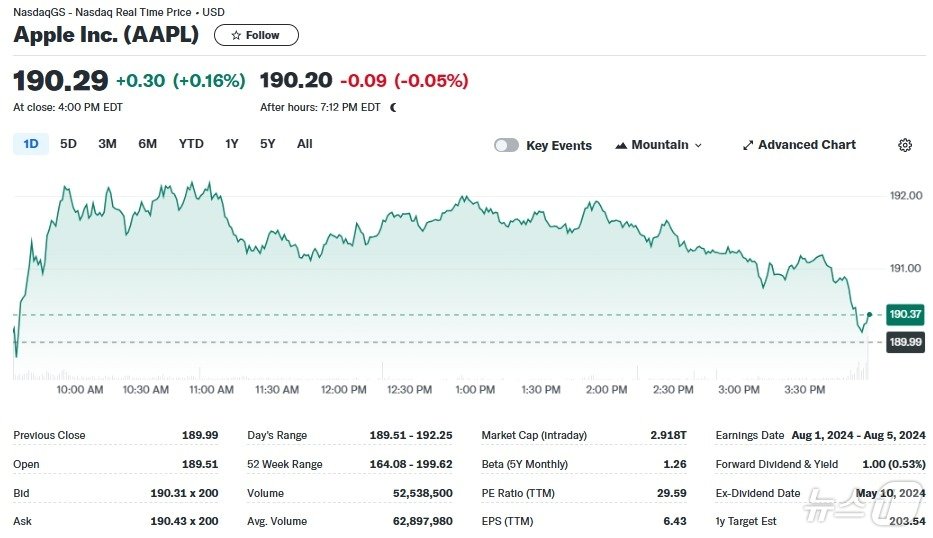The height and width of the screenshot is (538, 933).
Task: Select the All time range
Action: (305, 144)
